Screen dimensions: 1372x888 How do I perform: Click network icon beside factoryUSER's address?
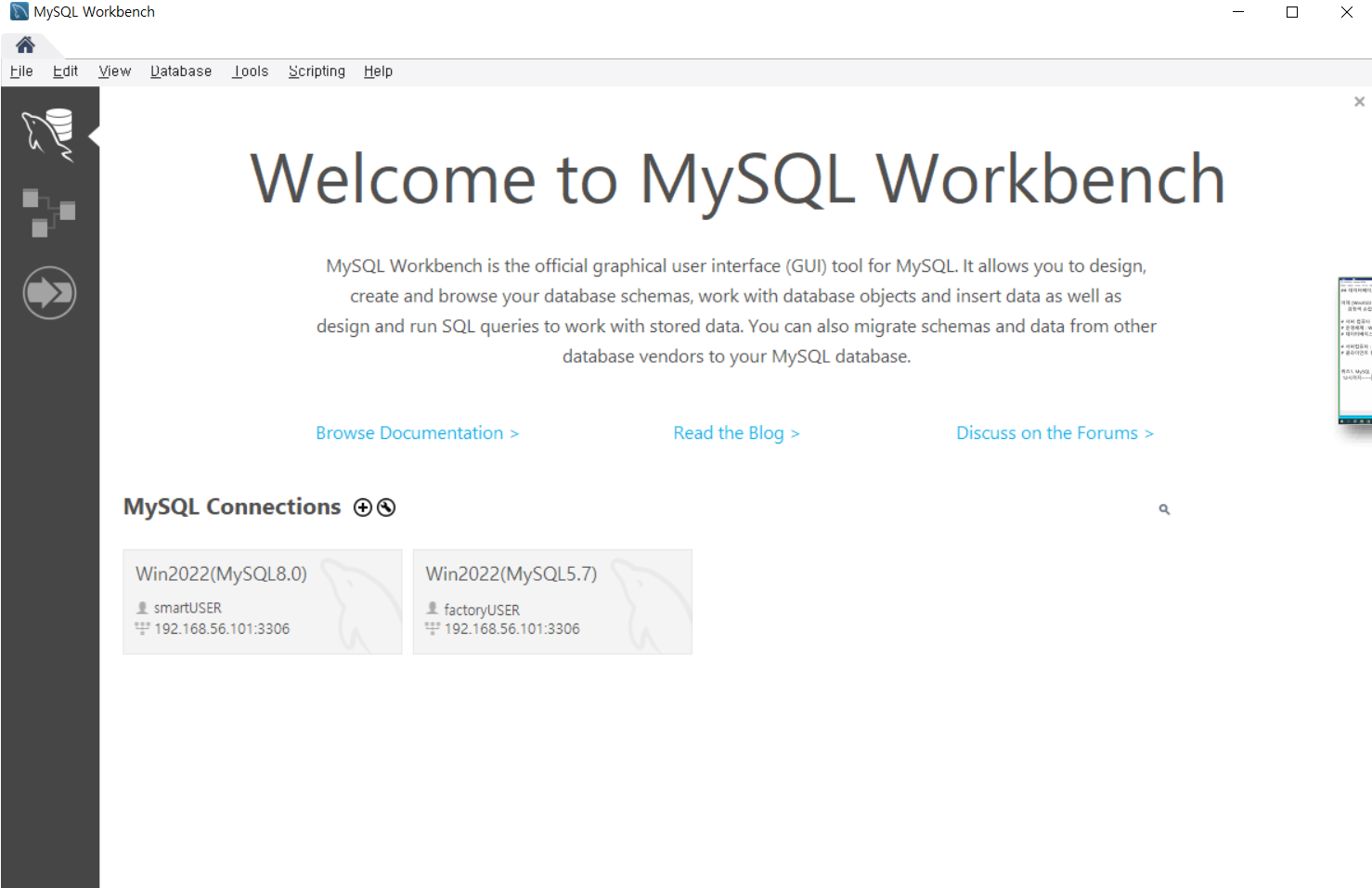(x=432, y=628)
